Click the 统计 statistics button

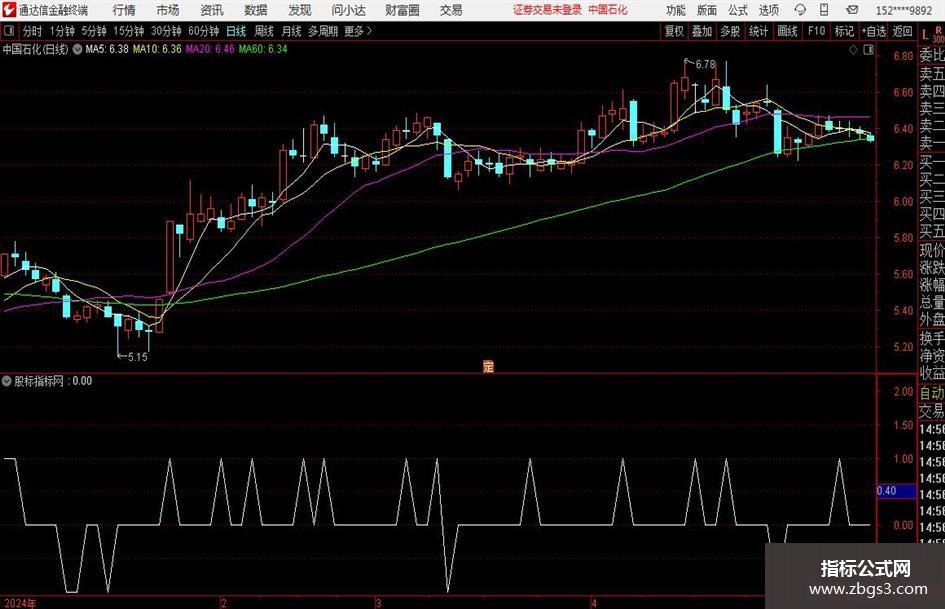758,31
